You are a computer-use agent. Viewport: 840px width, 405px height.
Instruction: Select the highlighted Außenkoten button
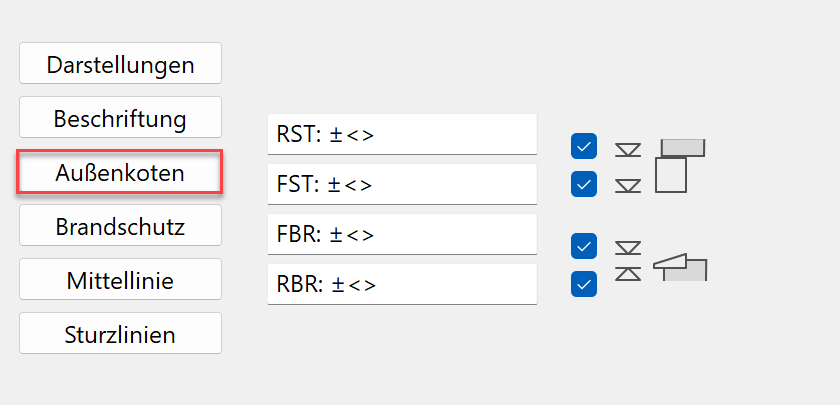click(x=119, y=172)
